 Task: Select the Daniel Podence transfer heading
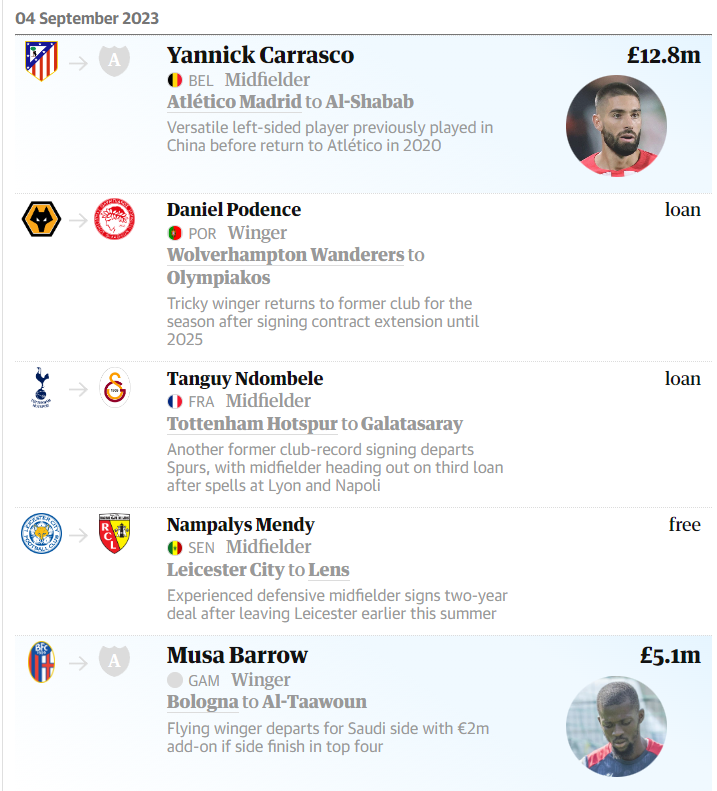[233, 210]
